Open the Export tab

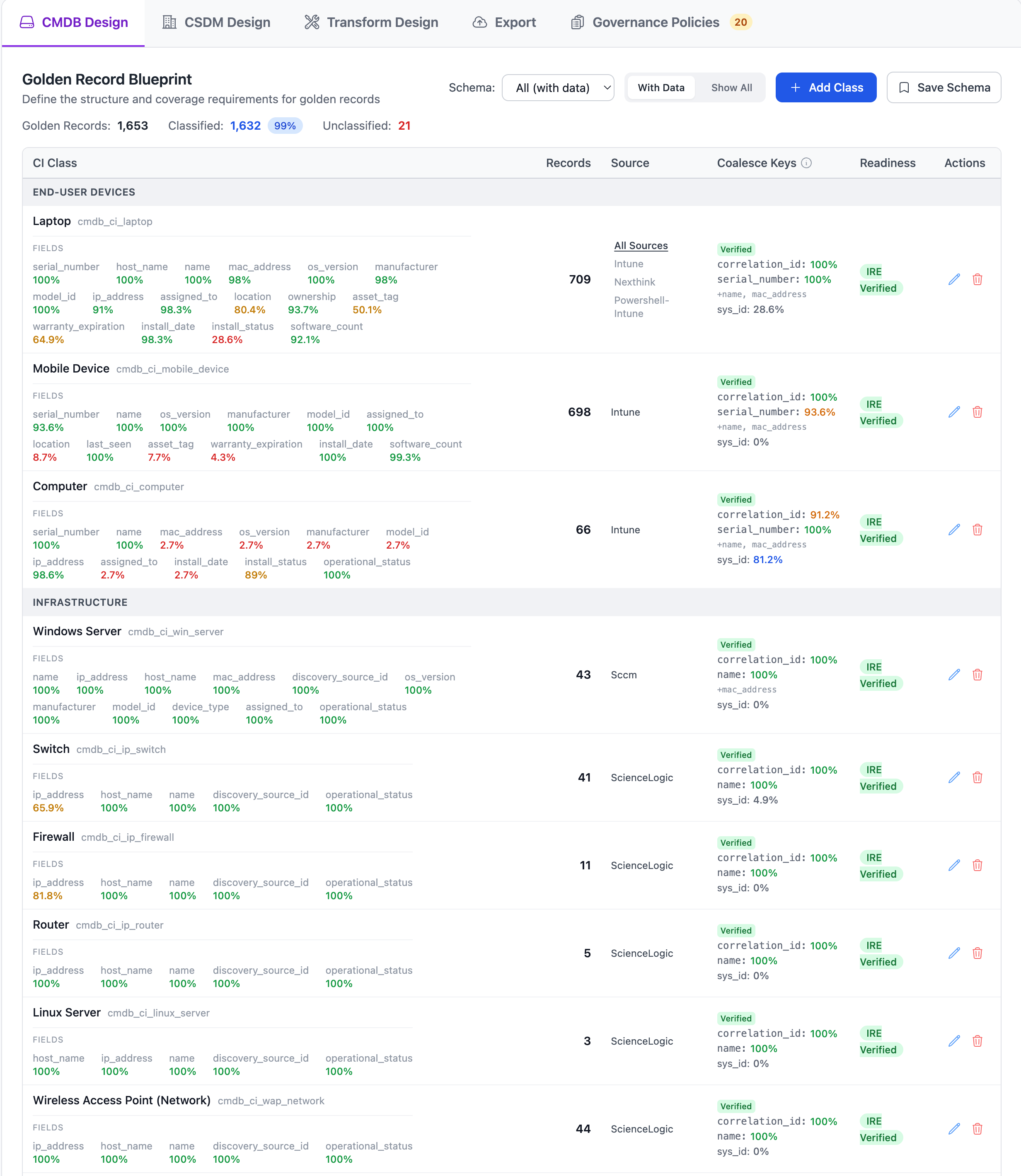coord(504,22)
